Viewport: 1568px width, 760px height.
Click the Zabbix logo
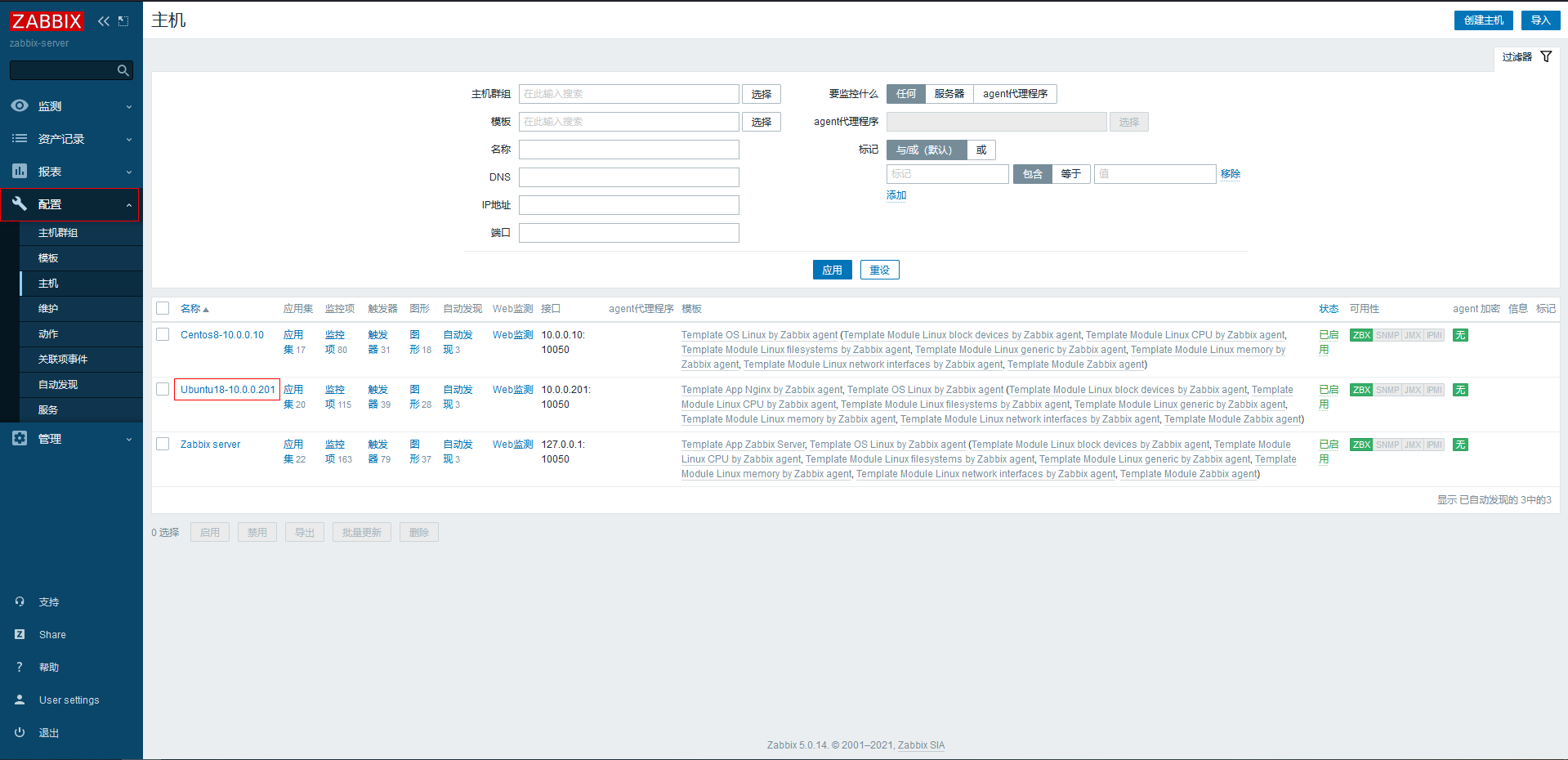tap(47, 21)
